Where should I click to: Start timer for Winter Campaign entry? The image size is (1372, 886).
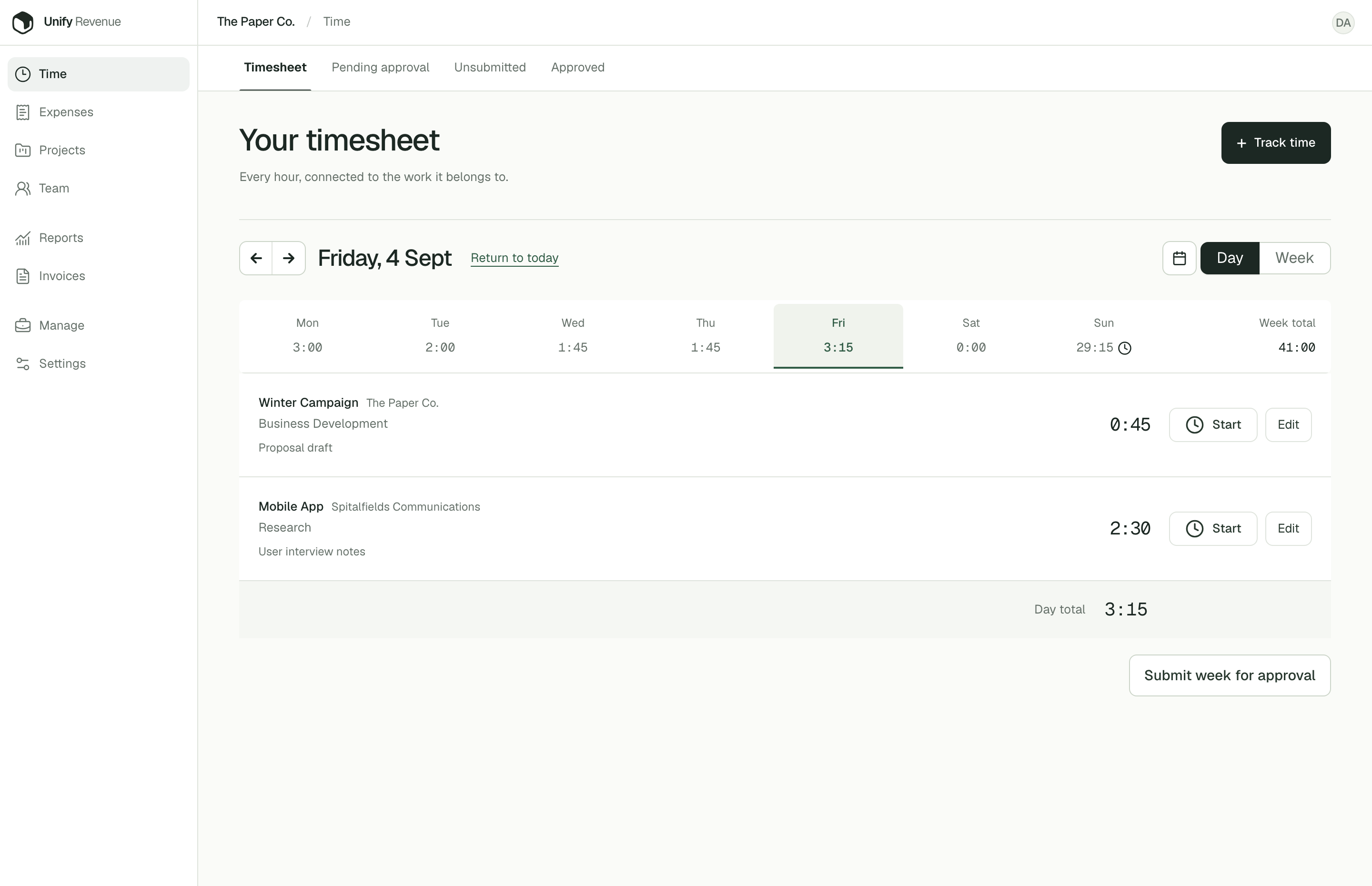tap(1213, 425)
